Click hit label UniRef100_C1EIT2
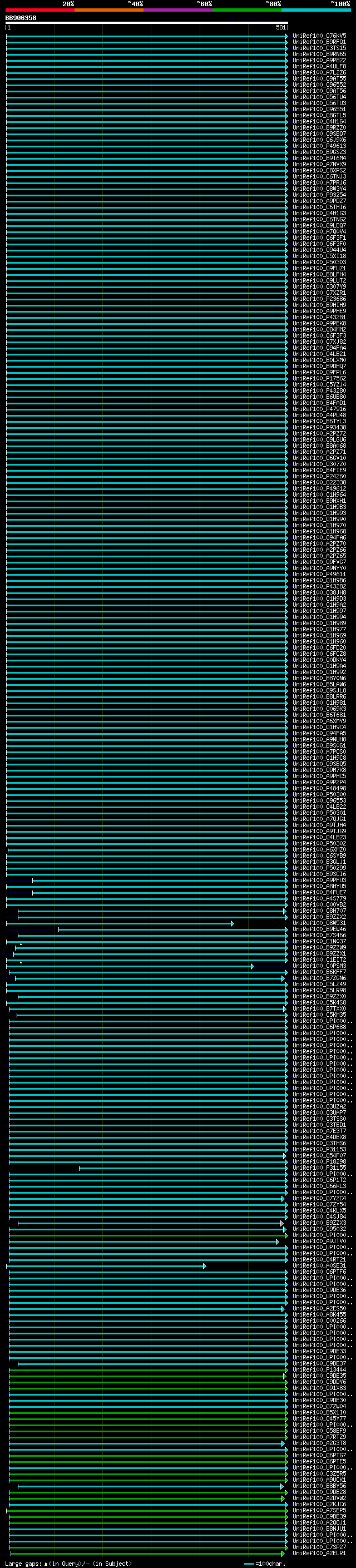356x1568 pixels. point(319,960)
